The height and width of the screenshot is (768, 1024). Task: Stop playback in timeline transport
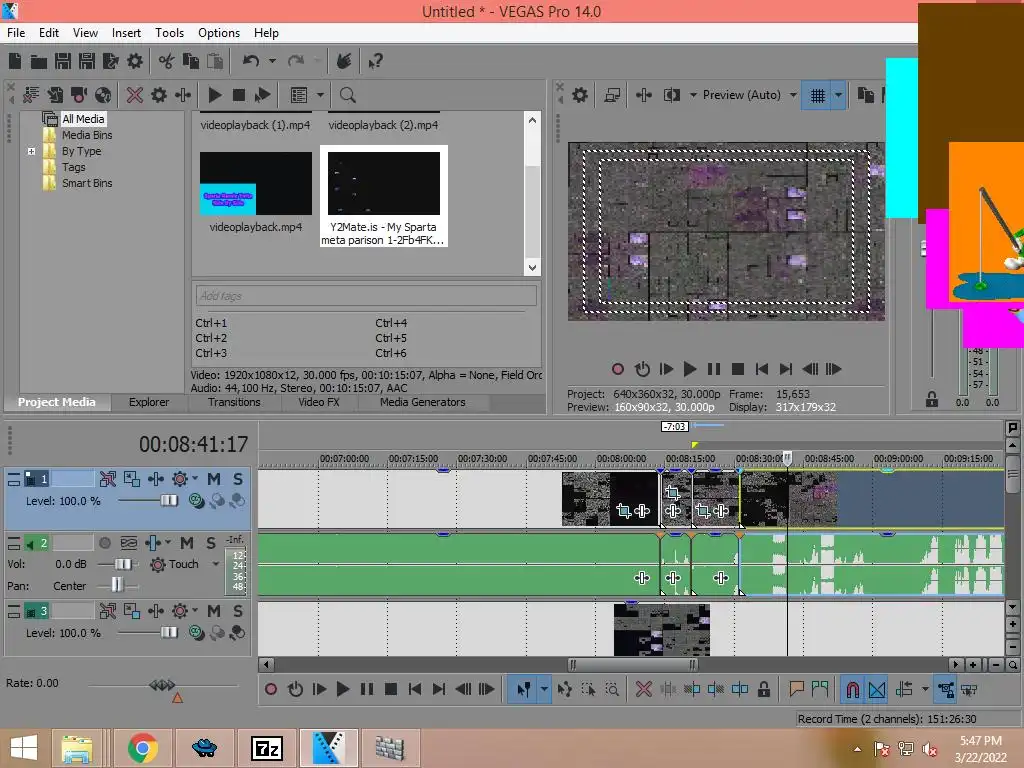point(391,690)
